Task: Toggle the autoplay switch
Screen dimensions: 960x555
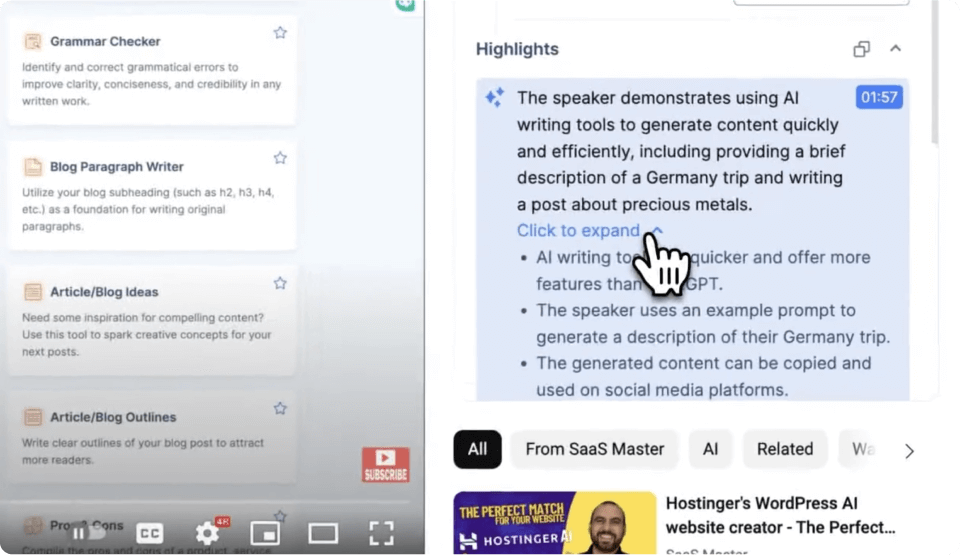Action: click(88, 532)
